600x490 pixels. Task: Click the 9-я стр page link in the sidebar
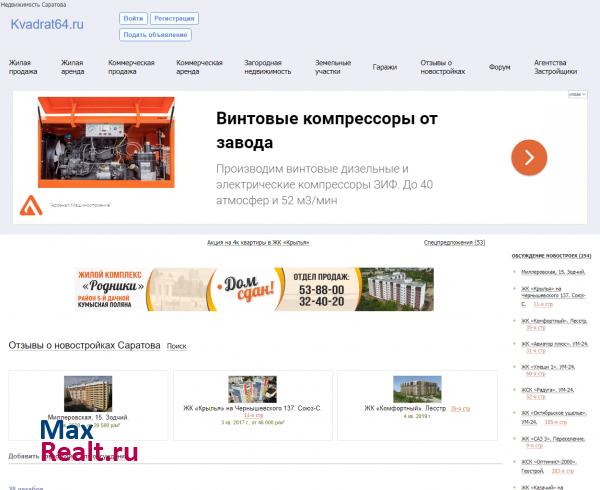(535, 446)
